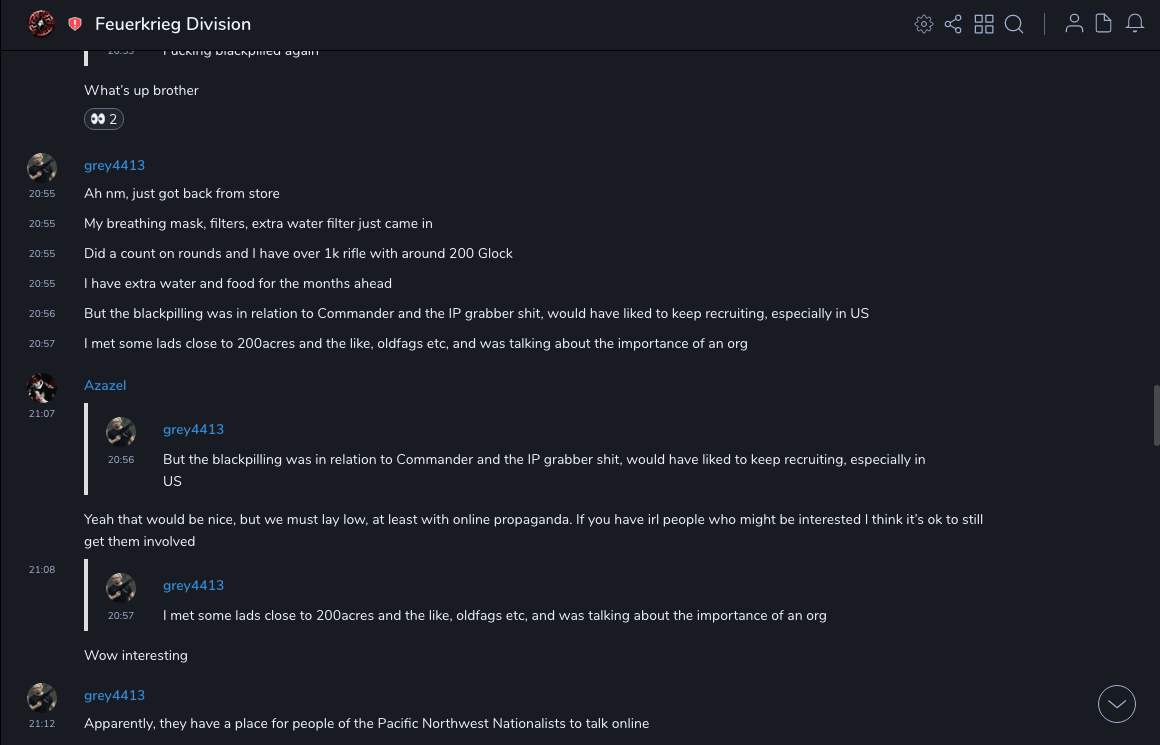Click the vertical scrollbar thumb on right edge
1160x745 pixels.
click(1156, 415)
